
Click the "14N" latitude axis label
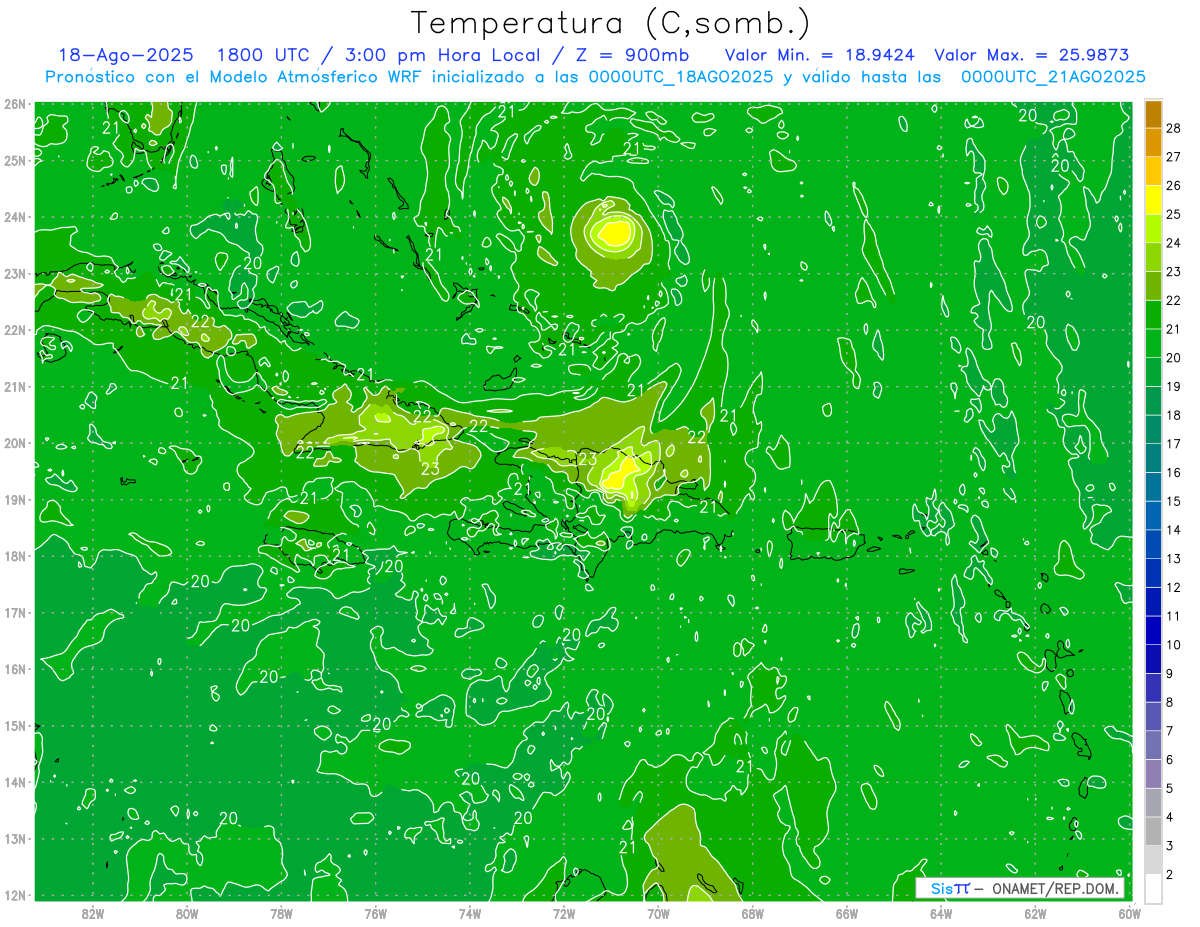(14, 782)
